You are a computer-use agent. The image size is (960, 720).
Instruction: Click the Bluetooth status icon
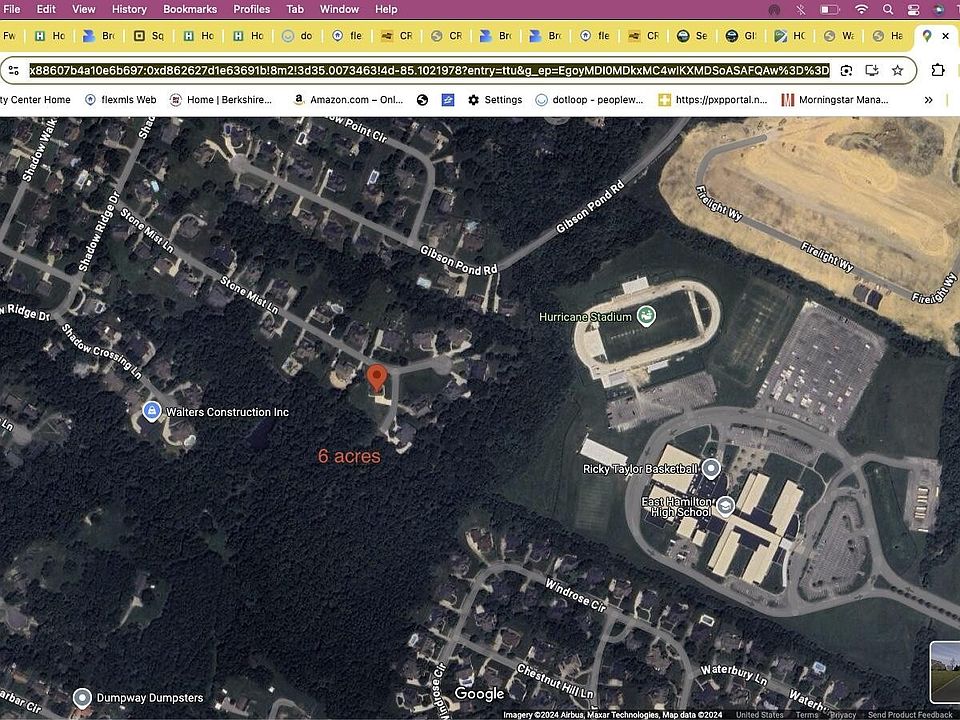pos(801,9)
